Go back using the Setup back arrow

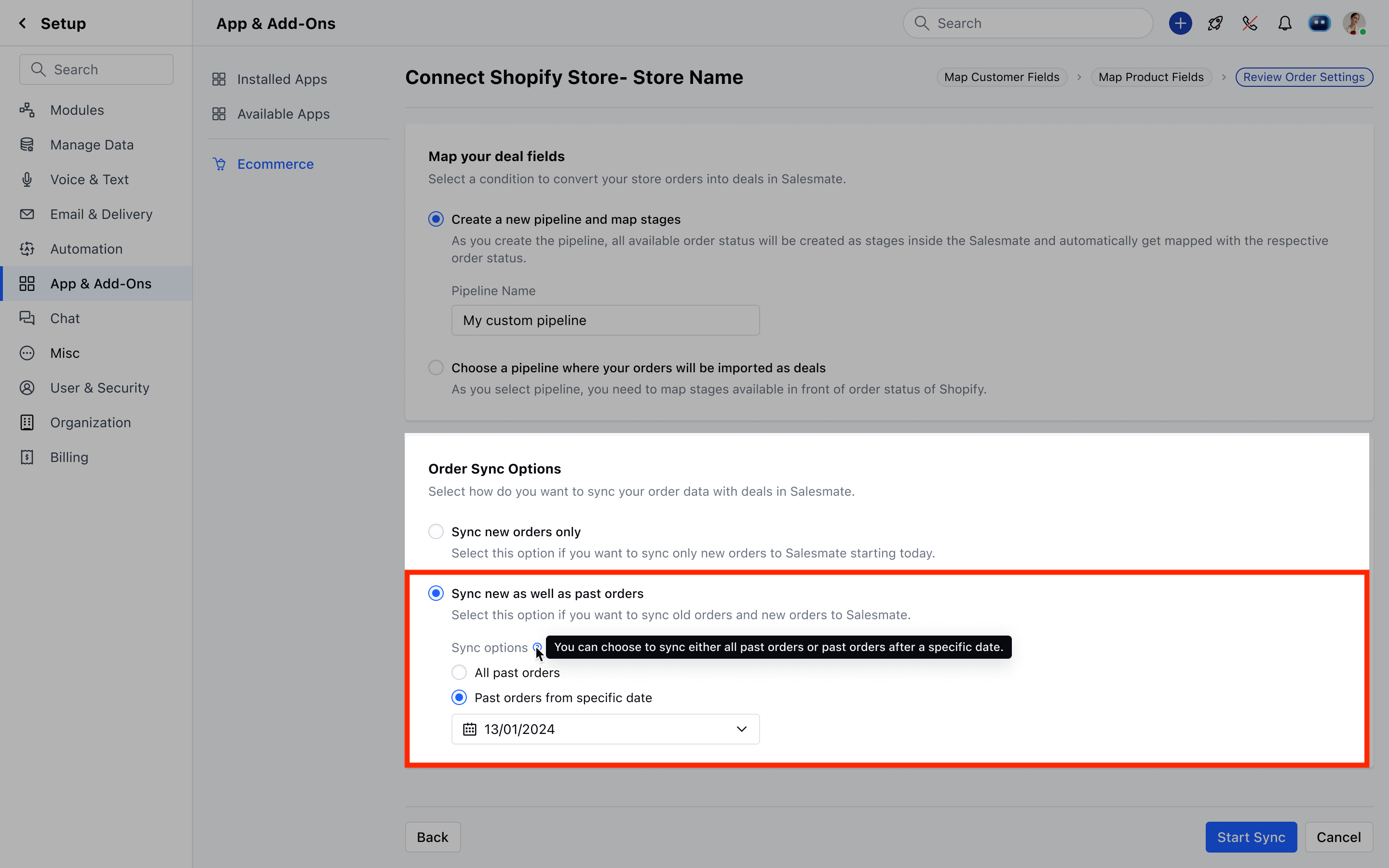(22, 23)
